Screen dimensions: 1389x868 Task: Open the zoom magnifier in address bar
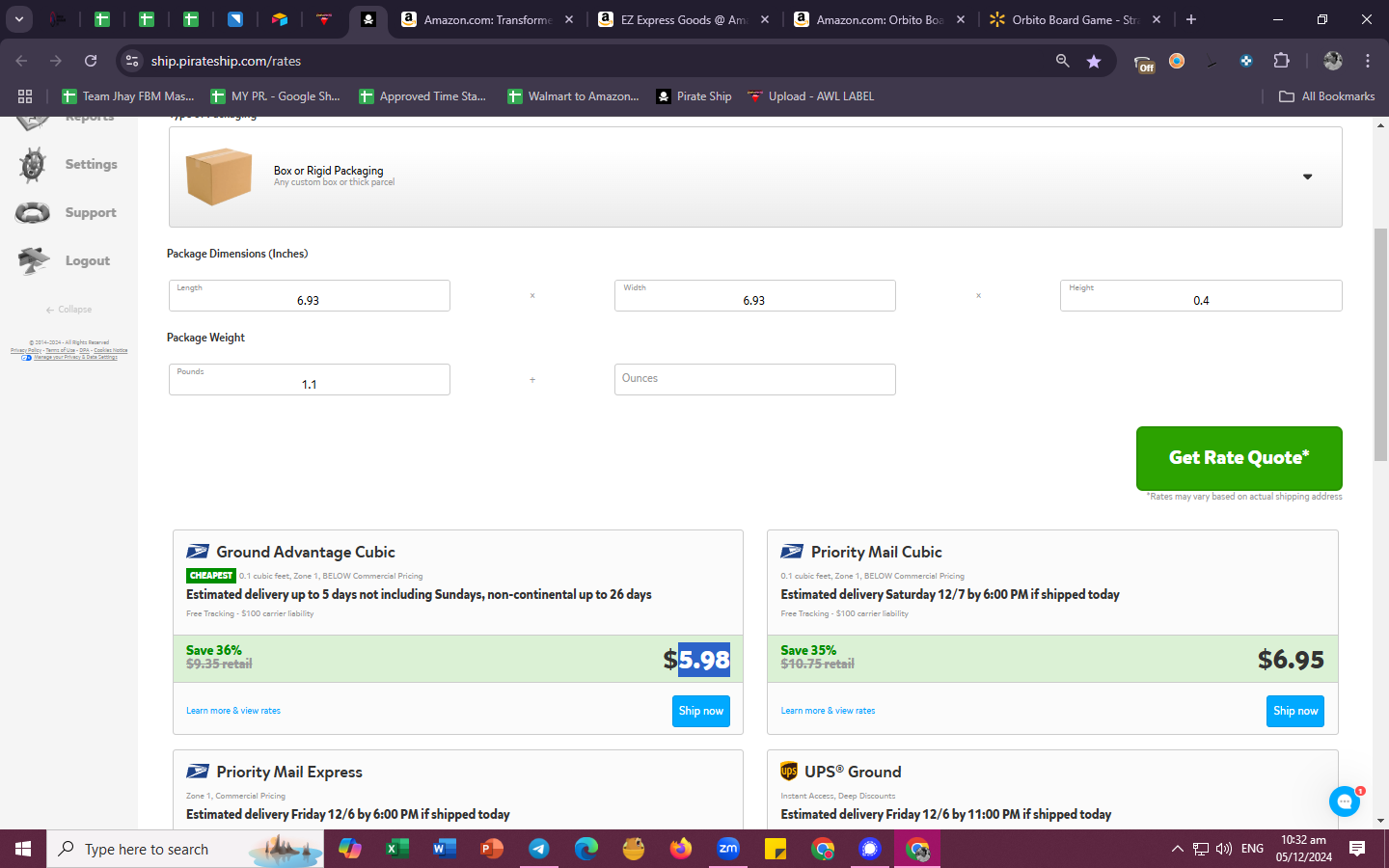tap(1062, 61)
